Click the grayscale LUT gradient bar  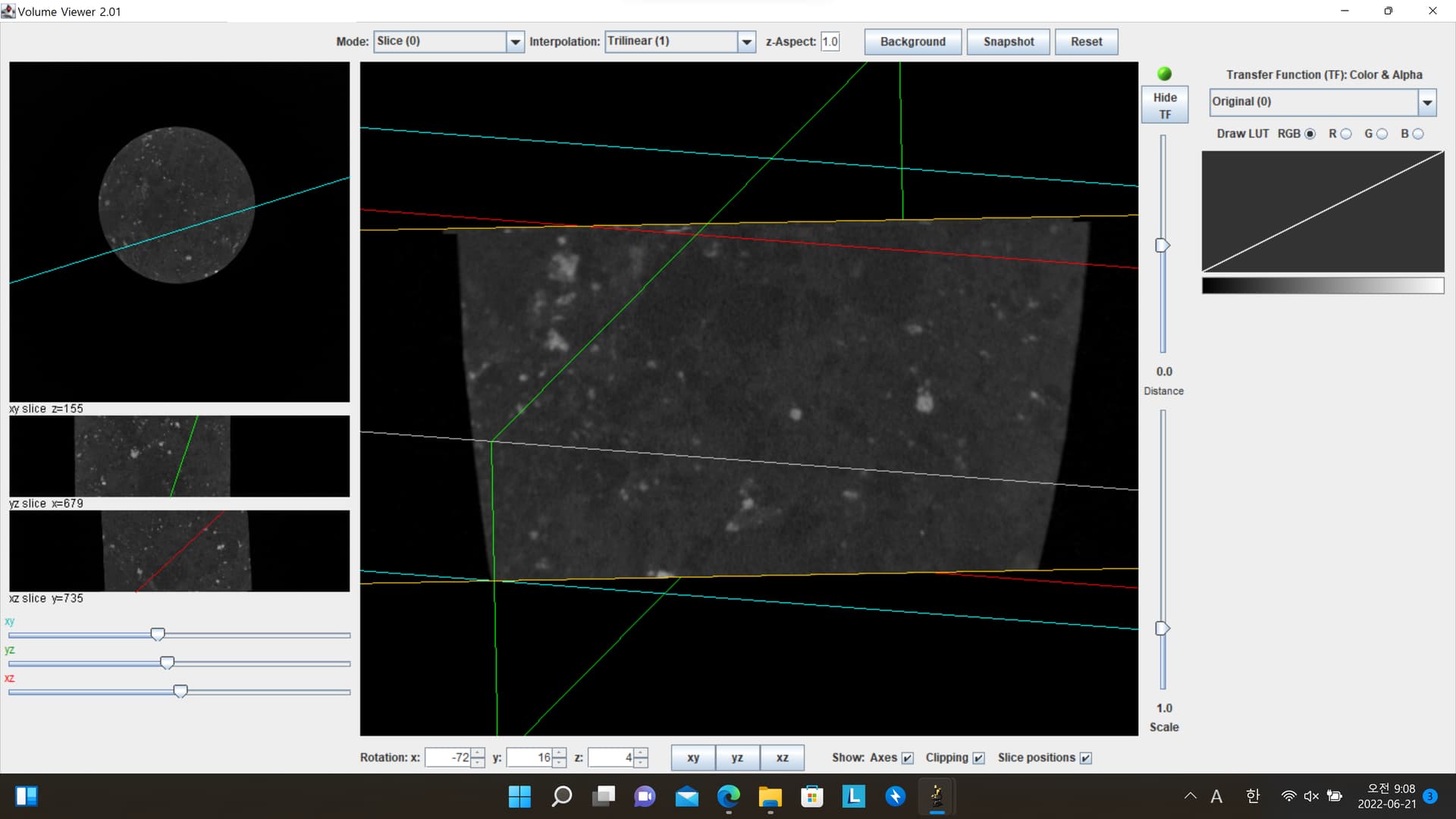point(1323,285)
